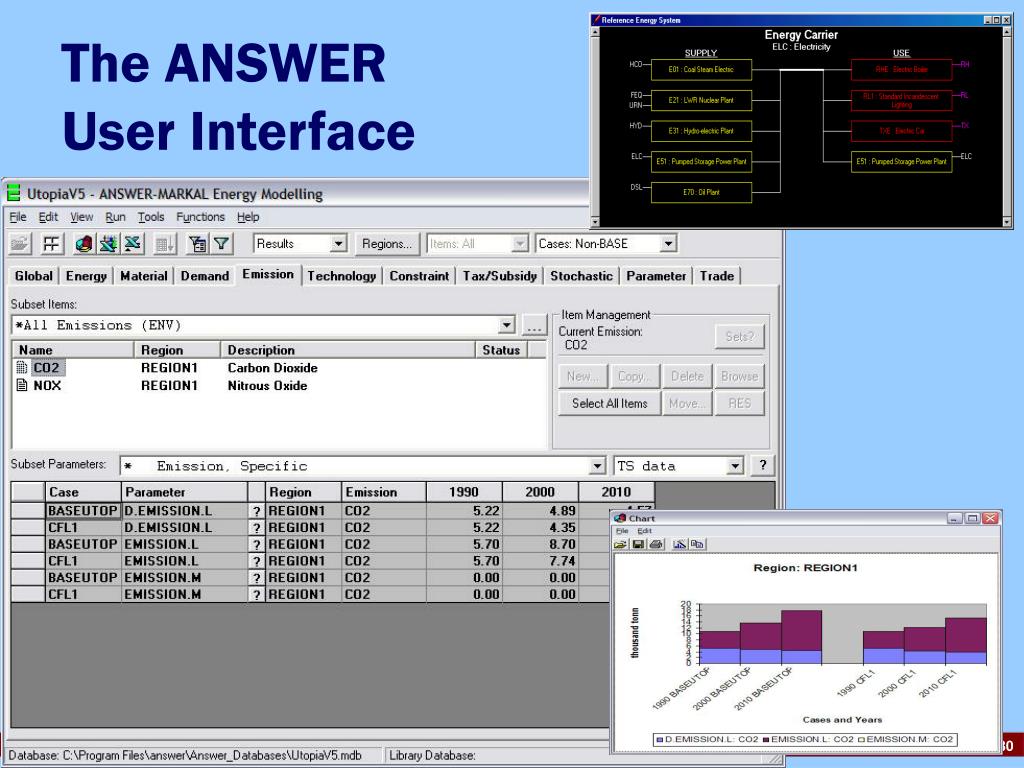Click the purple EMISSION.L bar for 2010 BASEUTOP
Screen dimensions: 1024x768
[x=801, y=630]
